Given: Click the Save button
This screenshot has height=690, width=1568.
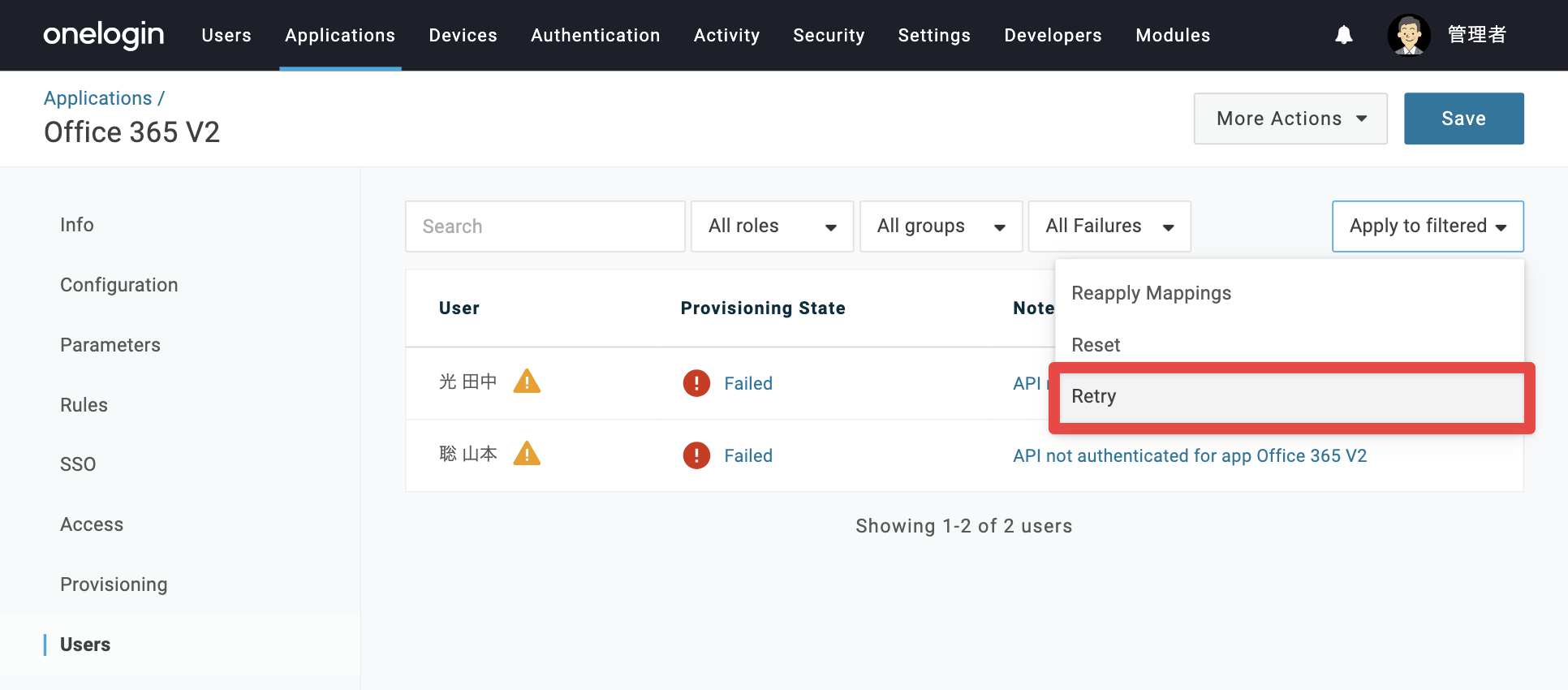Looking at the screenshot, I should point(1463,119).
